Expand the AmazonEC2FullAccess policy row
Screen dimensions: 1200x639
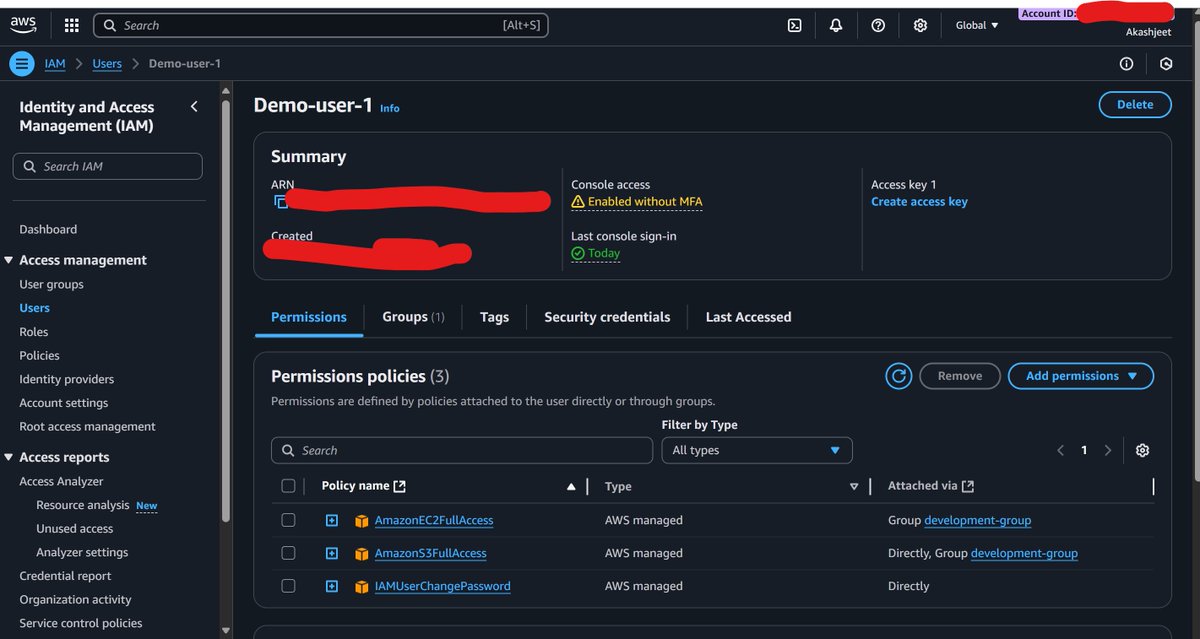tap(332, 520)
